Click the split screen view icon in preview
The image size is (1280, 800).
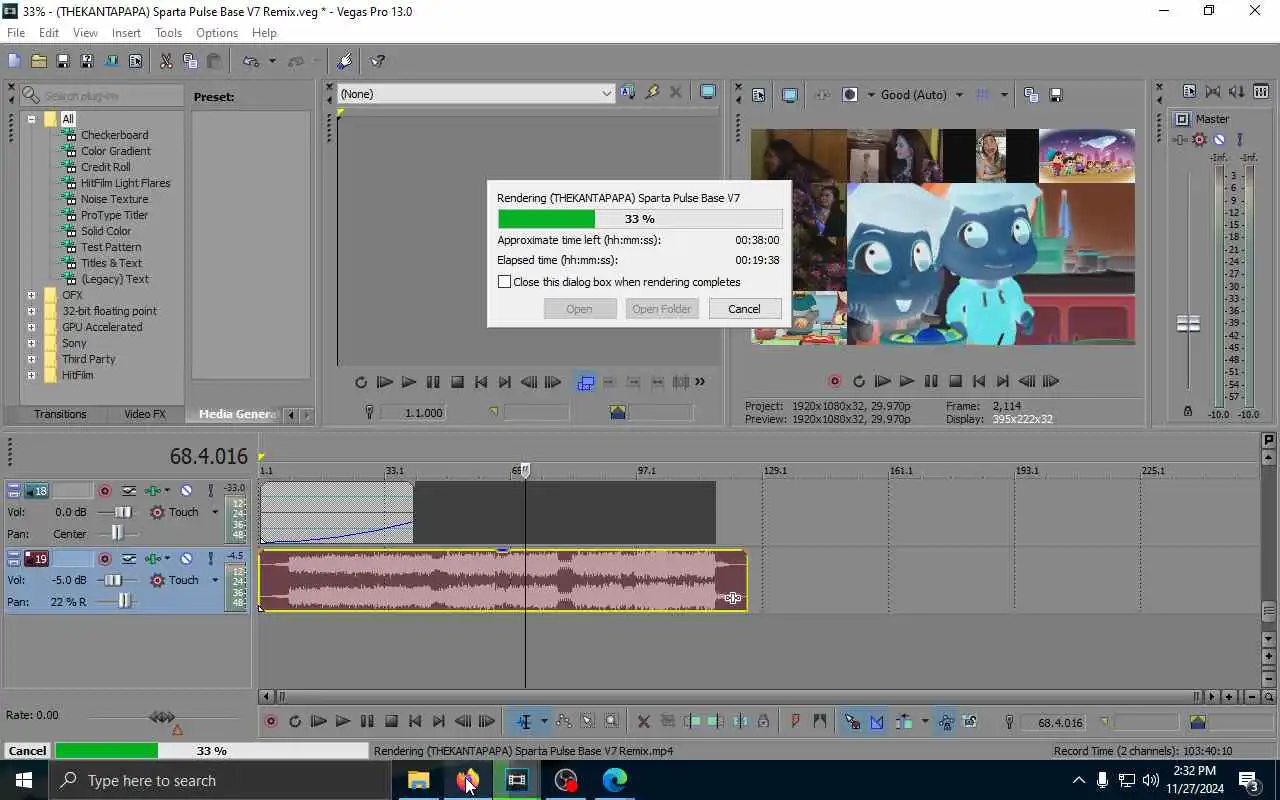click(850, 95)
